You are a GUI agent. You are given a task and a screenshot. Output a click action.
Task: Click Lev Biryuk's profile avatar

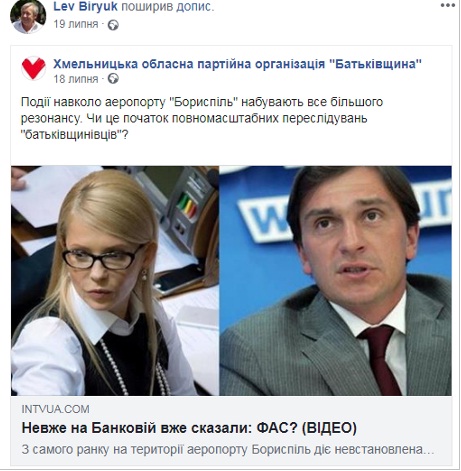click(x=28, y=17)
